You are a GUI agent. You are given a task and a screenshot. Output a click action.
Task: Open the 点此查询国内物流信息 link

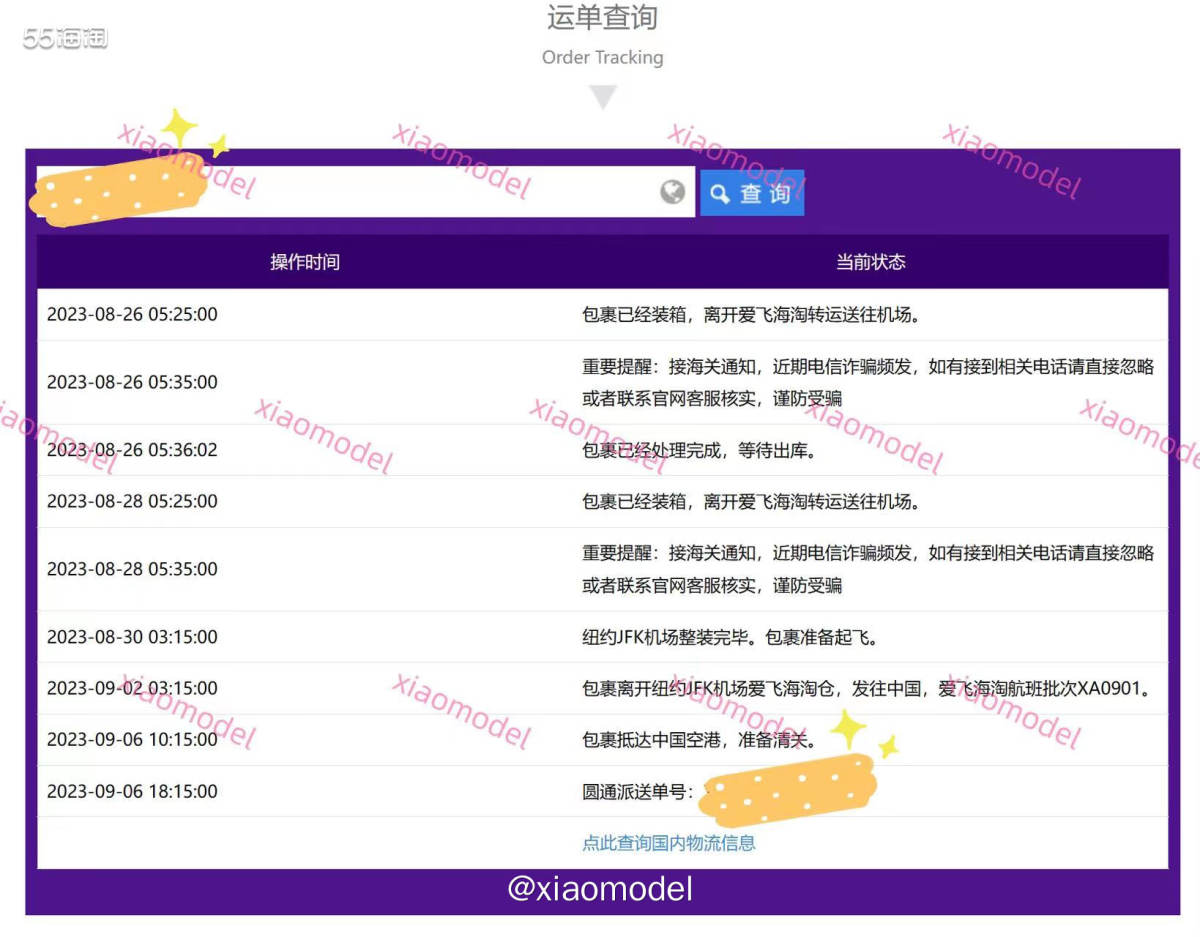[x=668, y=843]
